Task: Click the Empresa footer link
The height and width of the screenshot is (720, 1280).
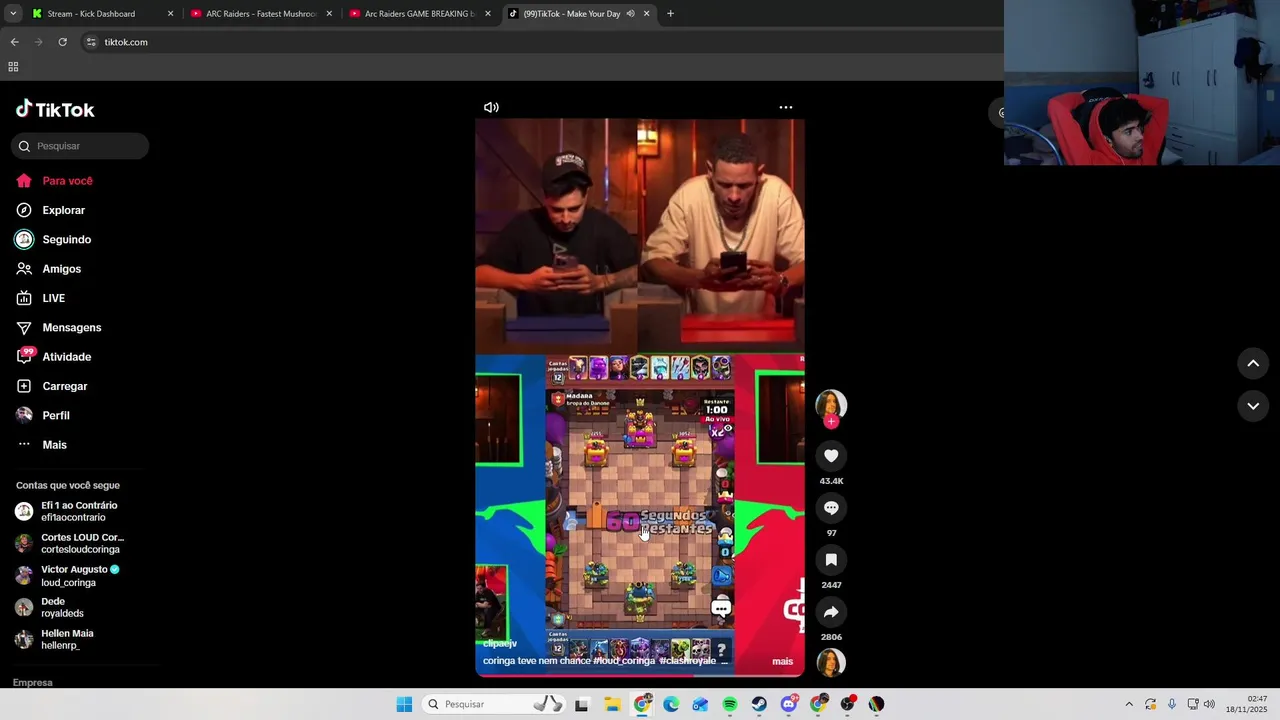Action: point(33,683)
